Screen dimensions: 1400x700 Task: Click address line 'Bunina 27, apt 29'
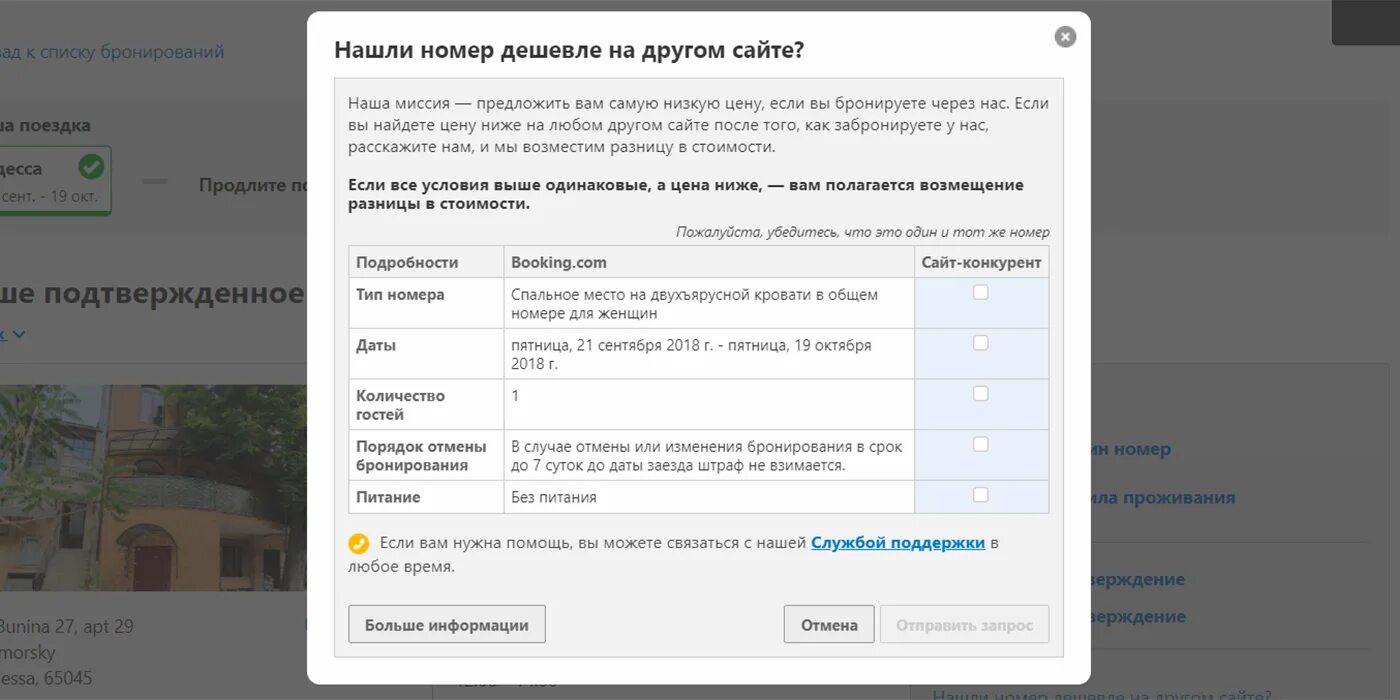click(x=66, y=626)
